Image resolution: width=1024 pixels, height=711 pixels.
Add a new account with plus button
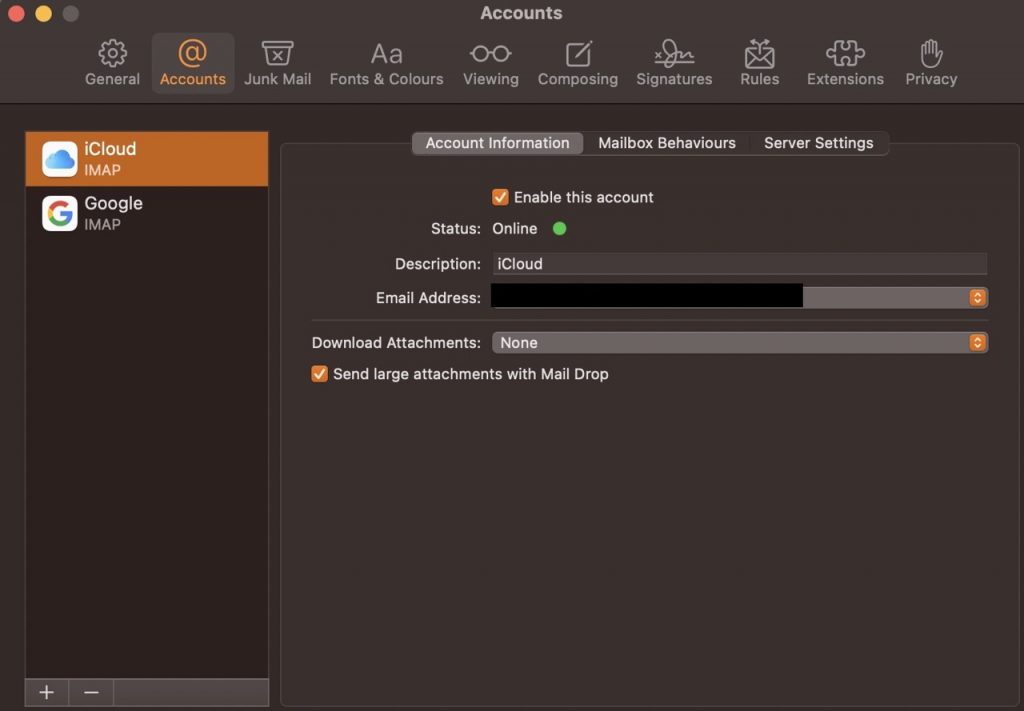coord(46,692)
